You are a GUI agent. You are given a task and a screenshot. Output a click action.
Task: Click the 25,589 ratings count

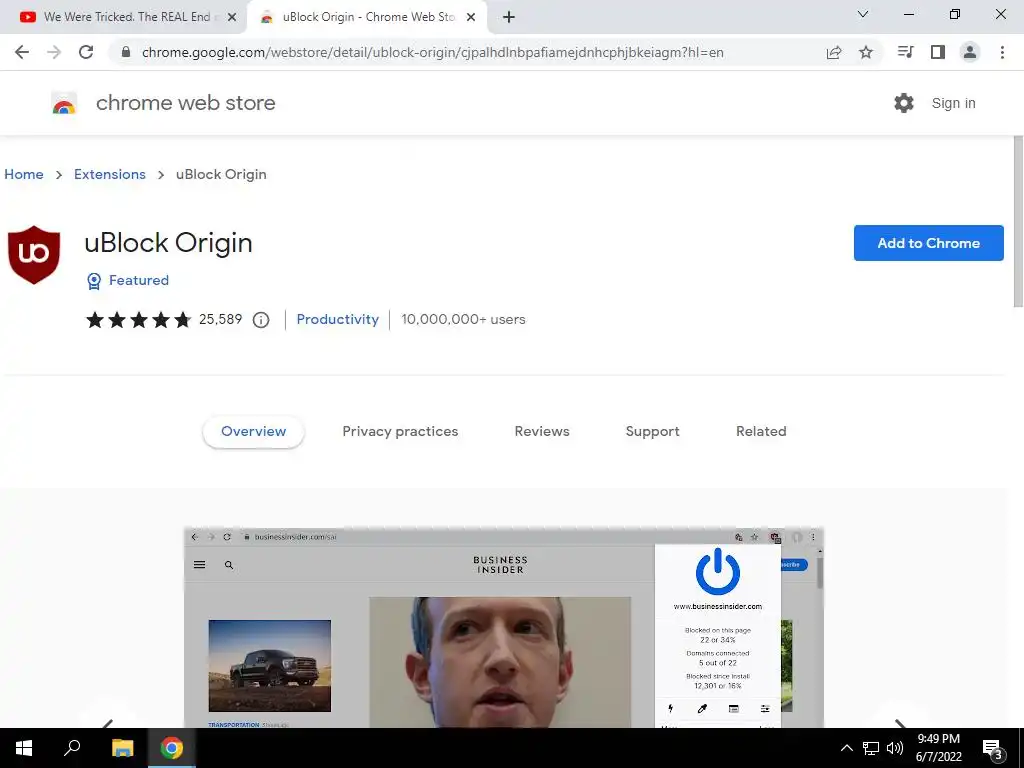click(221, 319)
